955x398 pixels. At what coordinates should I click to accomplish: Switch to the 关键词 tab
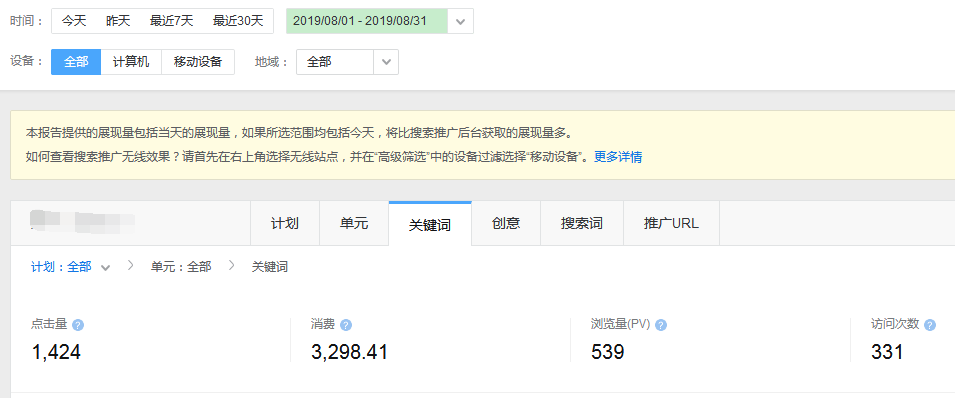(x=430, y=224)
